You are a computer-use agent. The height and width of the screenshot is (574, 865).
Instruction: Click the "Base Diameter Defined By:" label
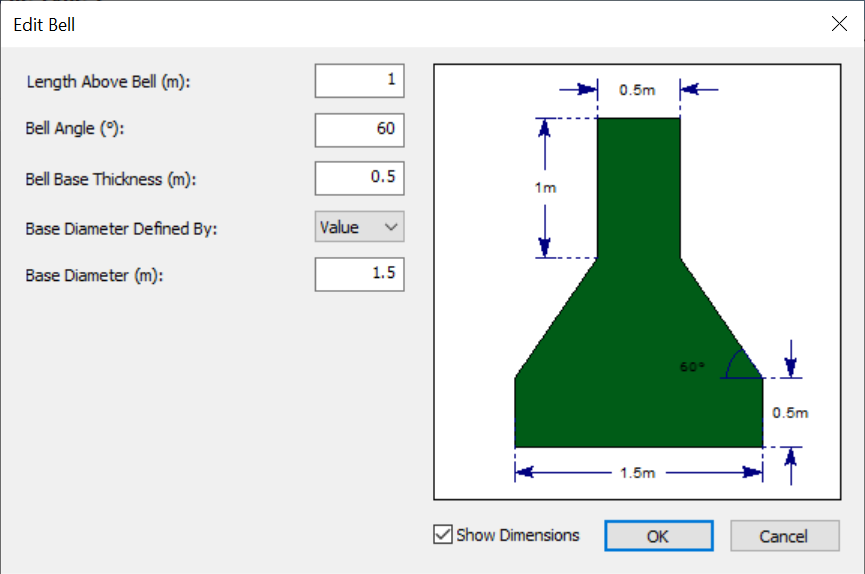tap(121, 228)
